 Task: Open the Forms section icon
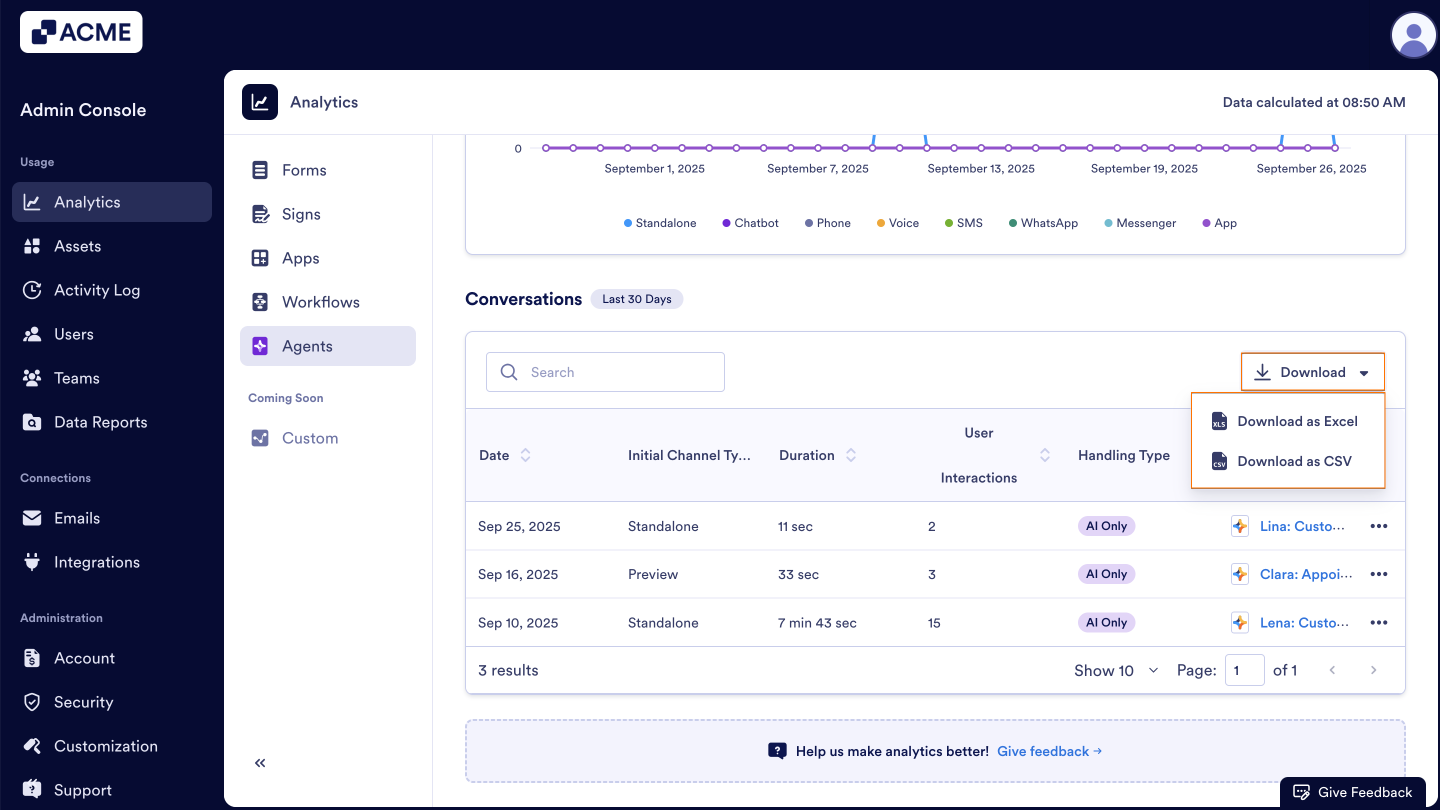click(x=259, y=170)
